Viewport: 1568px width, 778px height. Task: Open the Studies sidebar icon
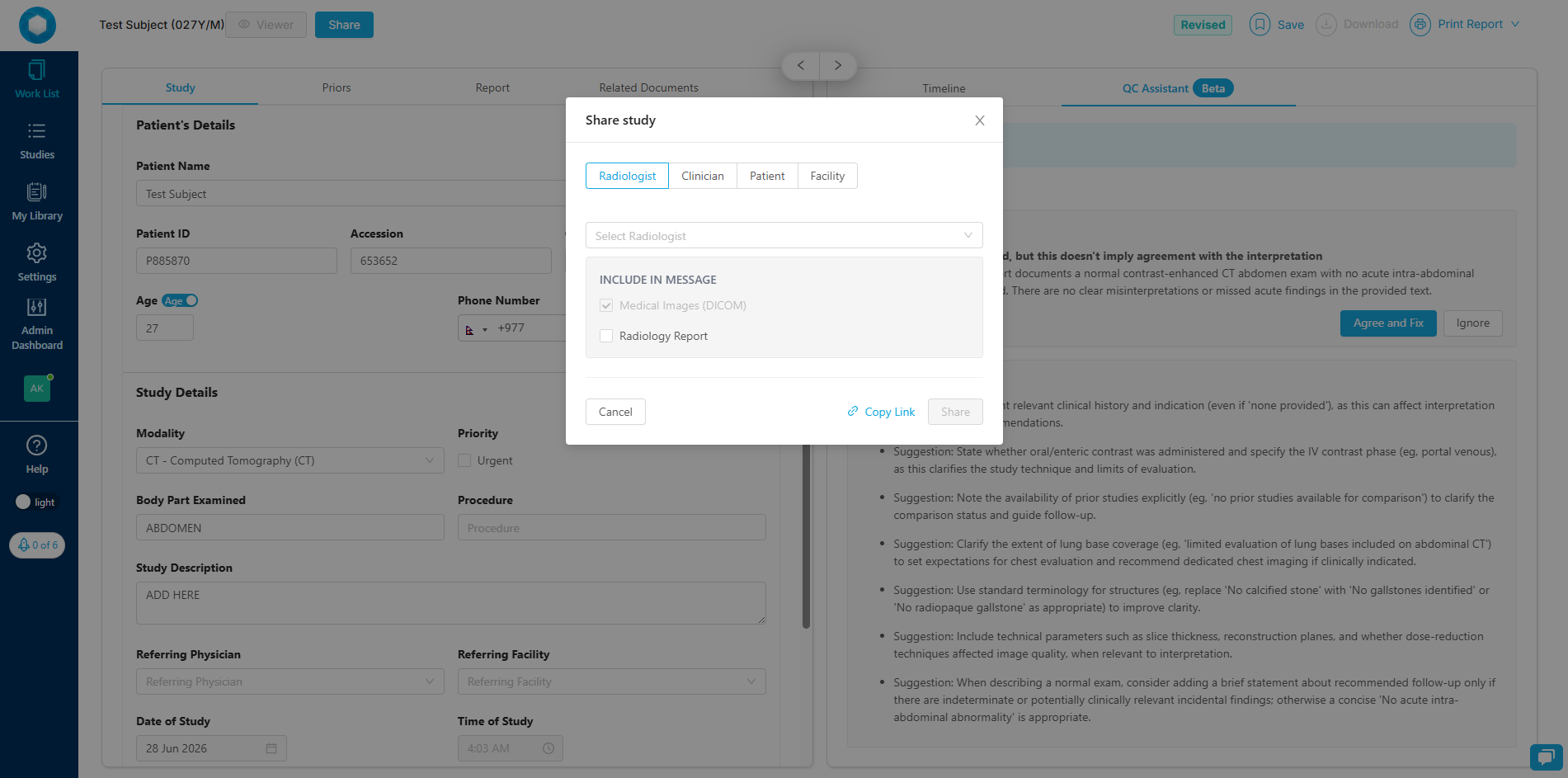click(37, 130)
